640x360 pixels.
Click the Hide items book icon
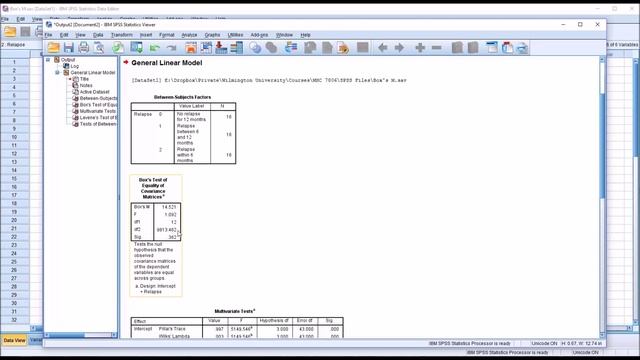[x=473, y=48]
